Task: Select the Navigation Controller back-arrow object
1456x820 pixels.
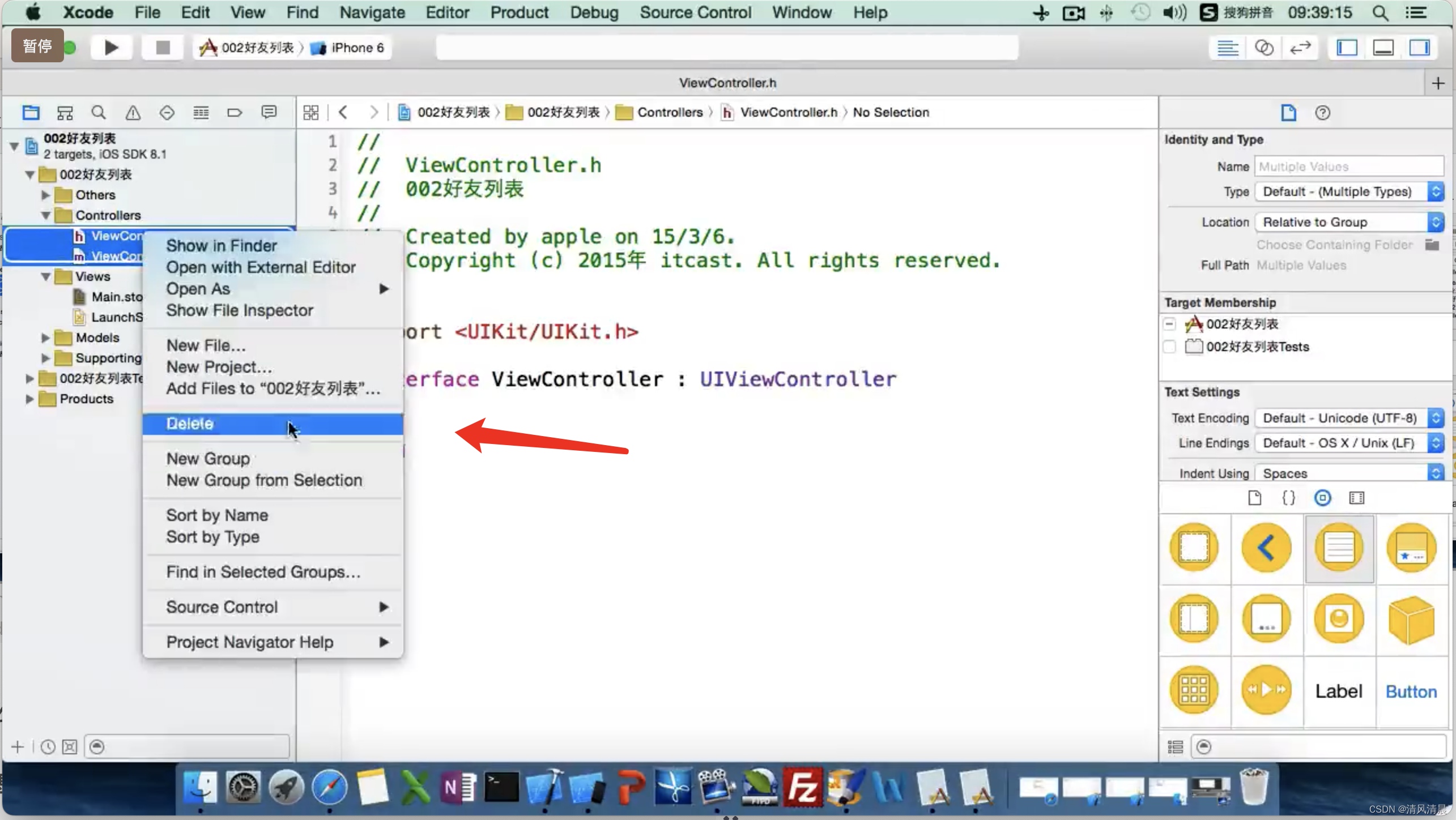Action: pyautogui.click(x=1266, y=548)
